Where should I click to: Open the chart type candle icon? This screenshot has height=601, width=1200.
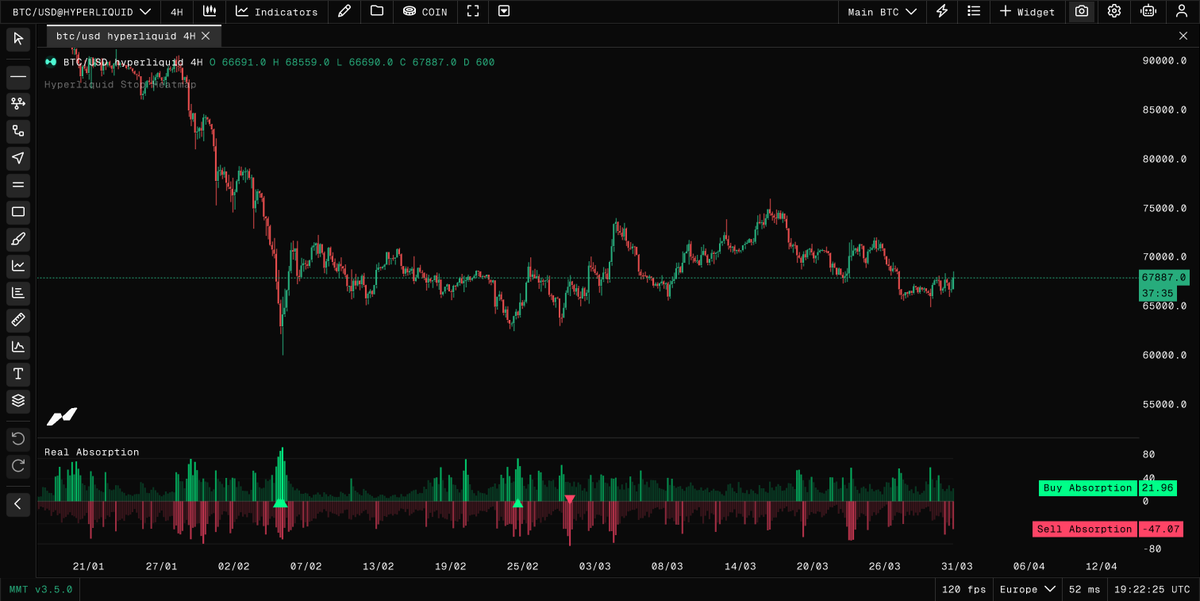pyautogui.click(x=209, y=11)
